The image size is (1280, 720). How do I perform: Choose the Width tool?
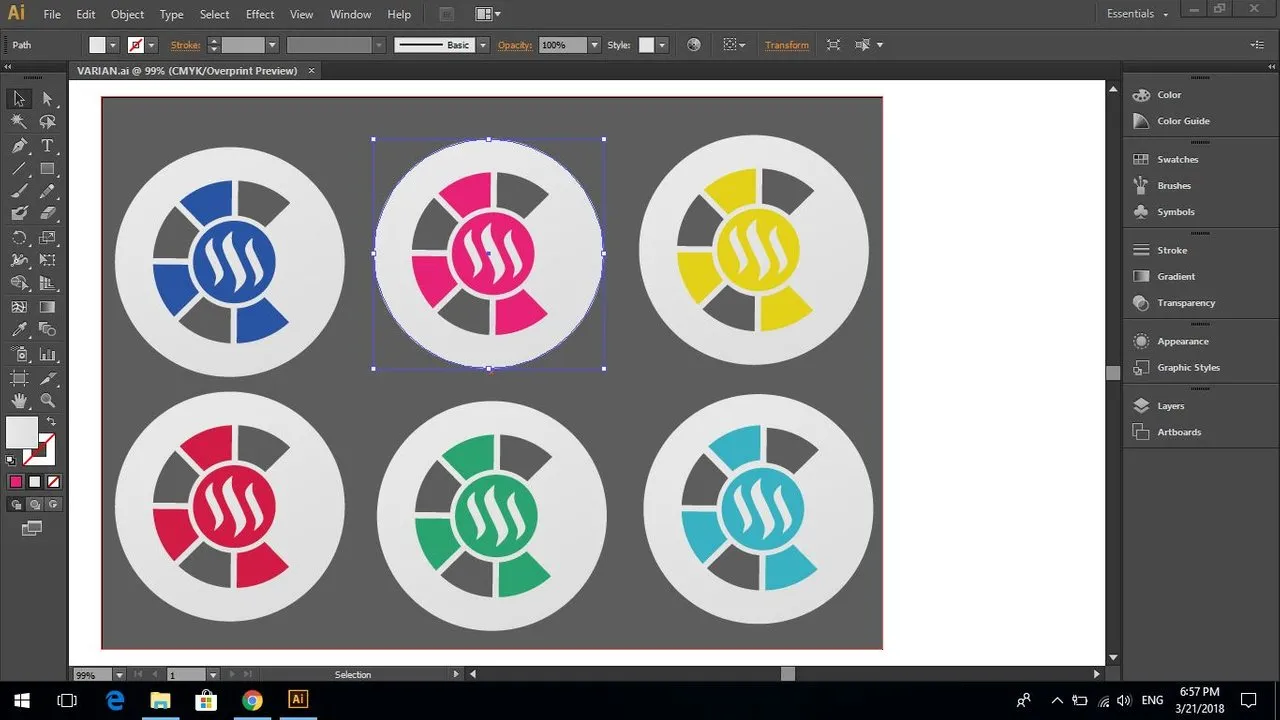click(19, 261)
